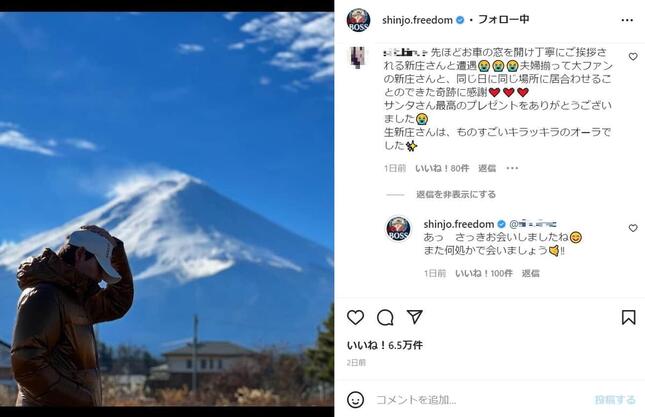Viewport: 645px width, 417px height.
Task: Open commenter's profile picture thumbnail
Action: (357, 57)
